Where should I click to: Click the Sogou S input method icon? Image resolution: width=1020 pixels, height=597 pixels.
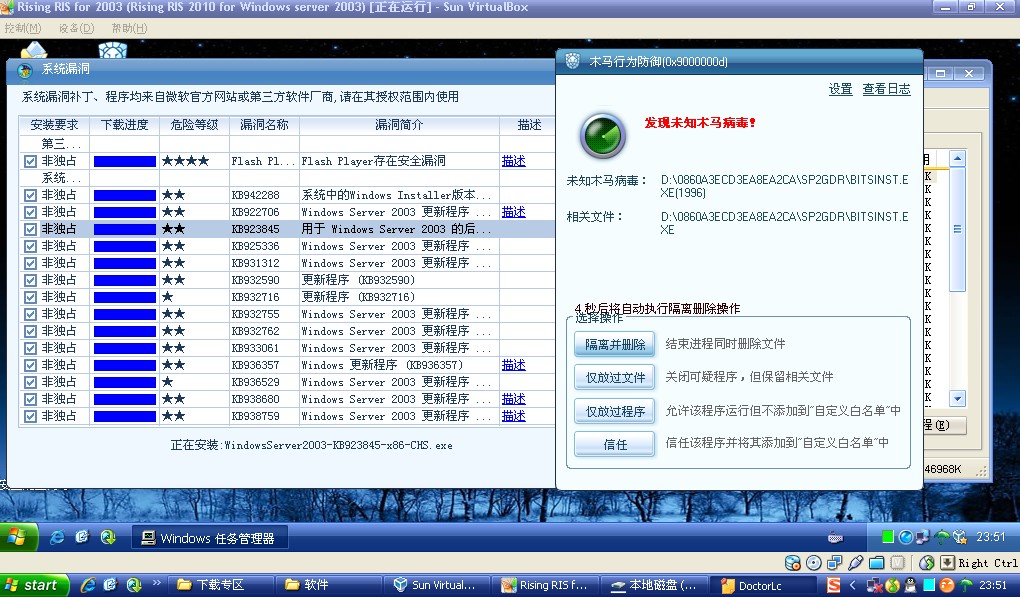(x=833, y=585)
